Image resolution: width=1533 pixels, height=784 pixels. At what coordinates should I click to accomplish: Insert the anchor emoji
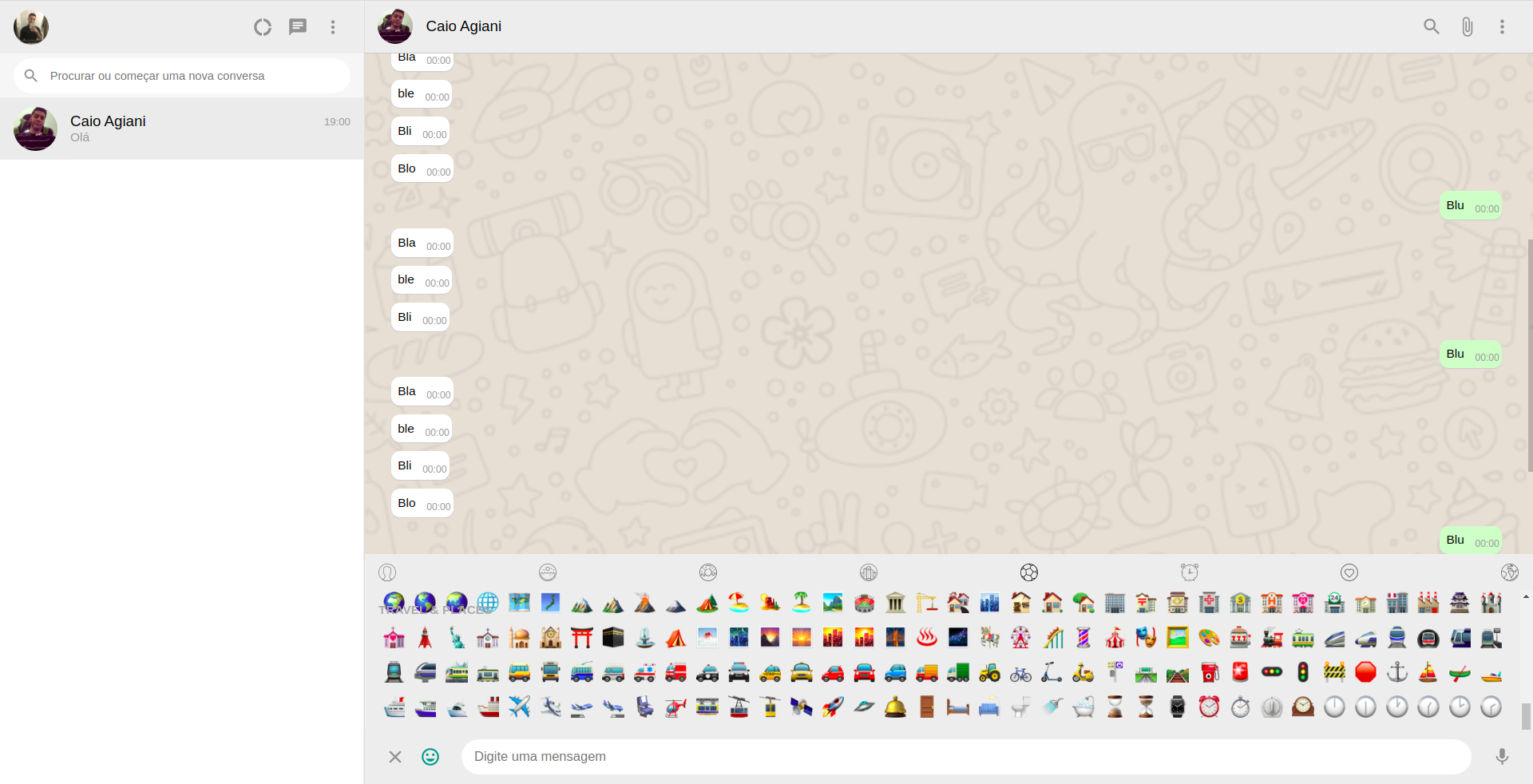pyautogui.click(x=1397, y=672)
